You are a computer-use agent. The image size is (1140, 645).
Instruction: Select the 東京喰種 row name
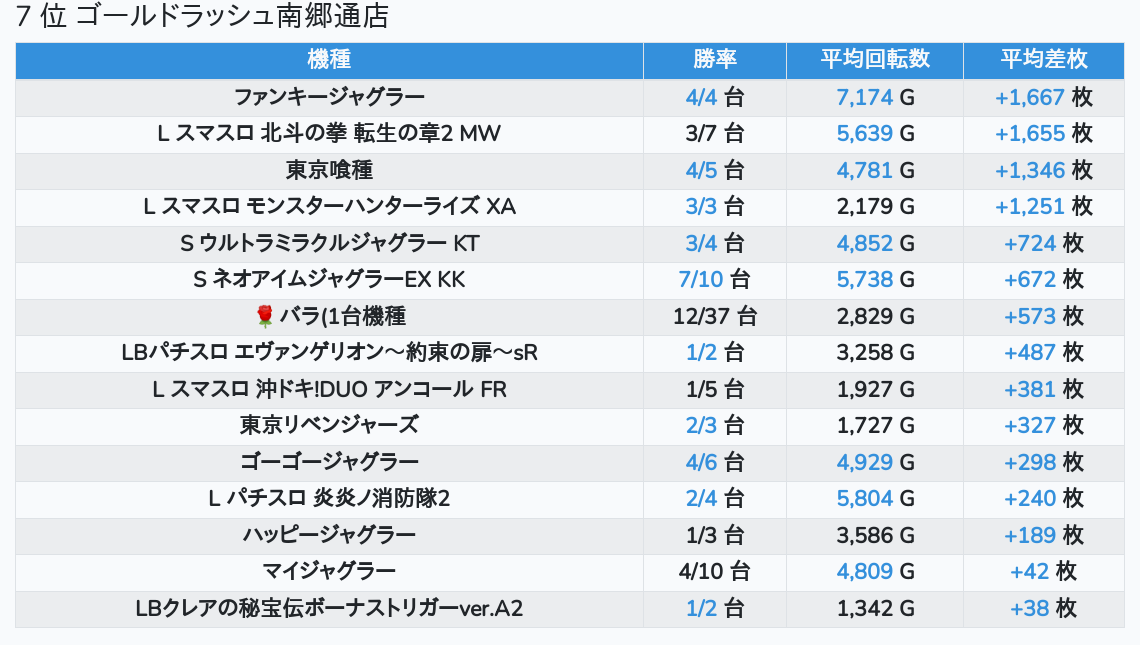click(329, 170)
